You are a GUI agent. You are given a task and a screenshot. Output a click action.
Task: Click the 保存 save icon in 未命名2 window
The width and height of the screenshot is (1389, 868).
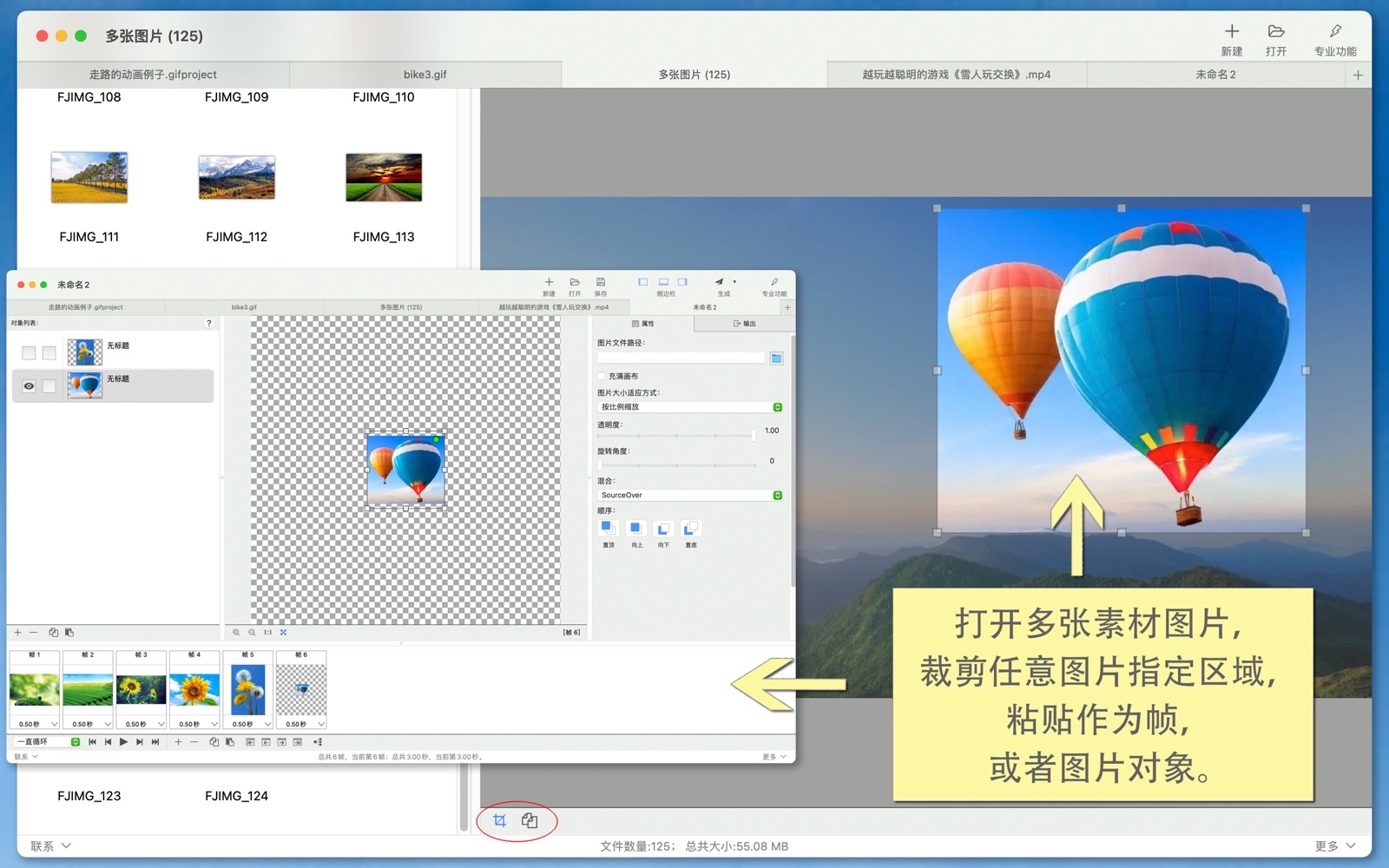tap(601, 283)
